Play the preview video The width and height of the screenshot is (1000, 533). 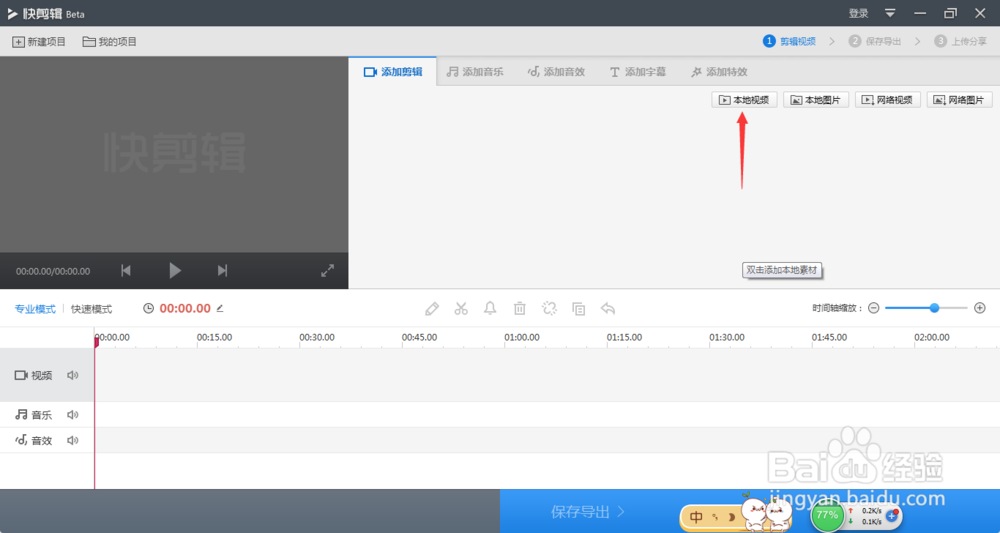(175, 271)
